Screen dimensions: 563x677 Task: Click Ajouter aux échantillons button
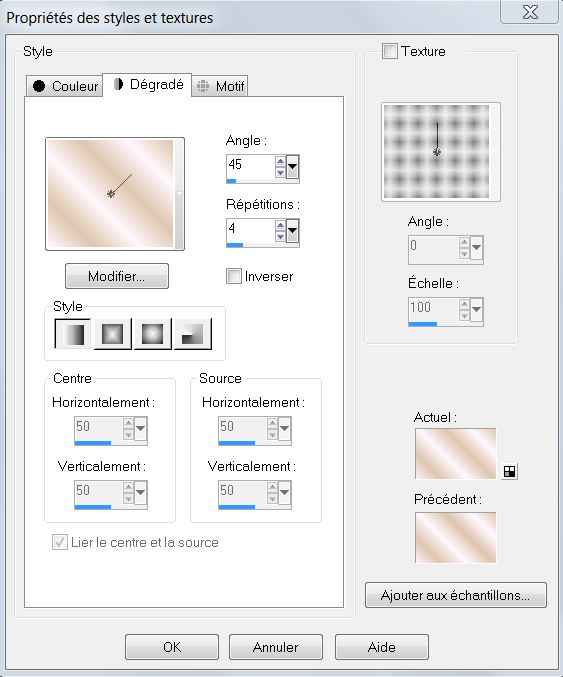455,595
